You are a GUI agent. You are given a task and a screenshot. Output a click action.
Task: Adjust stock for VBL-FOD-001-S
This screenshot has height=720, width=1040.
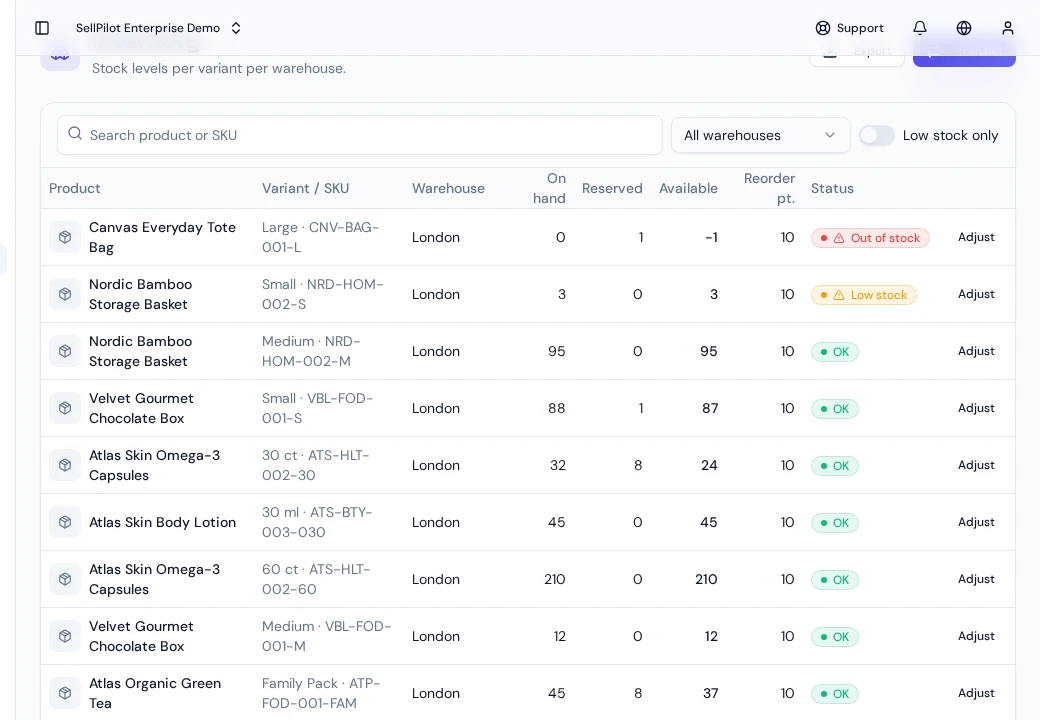(x=976, y=408)
